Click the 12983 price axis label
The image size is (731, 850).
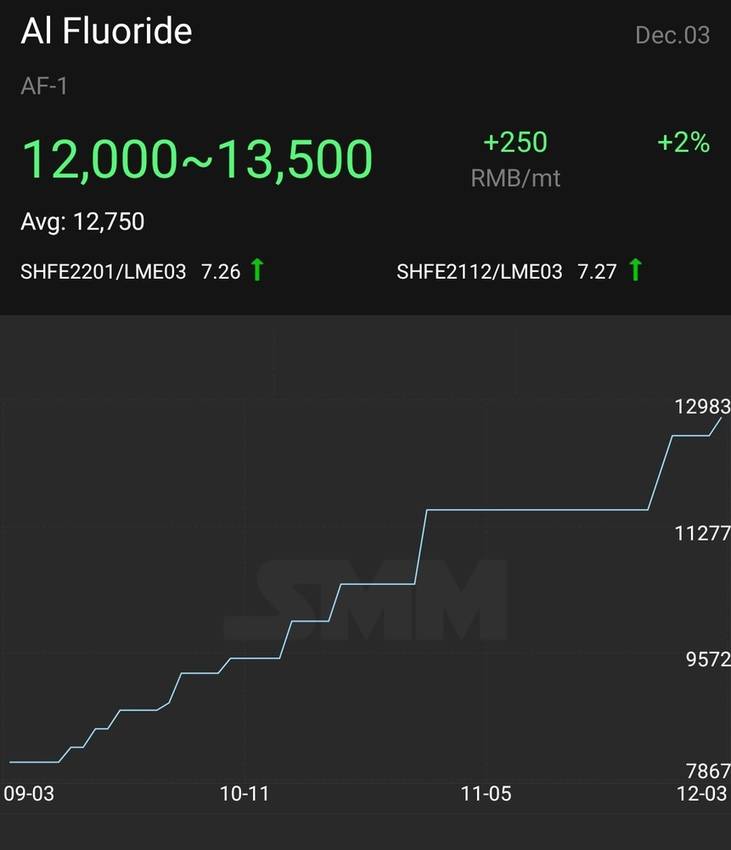(x=702, y=407)
